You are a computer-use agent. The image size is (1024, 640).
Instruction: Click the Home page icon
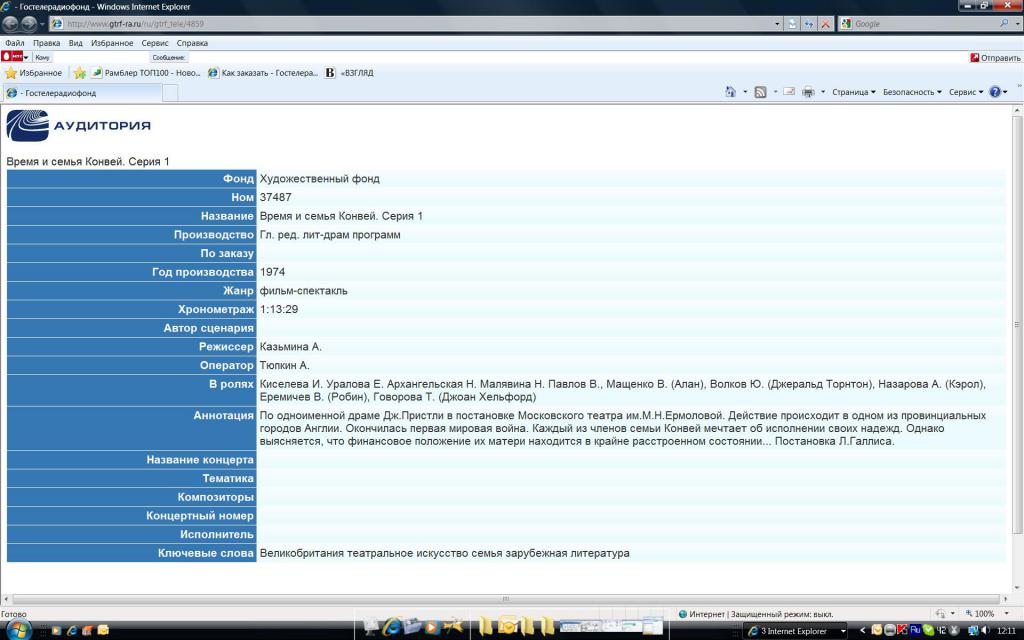tap(731, 92)
